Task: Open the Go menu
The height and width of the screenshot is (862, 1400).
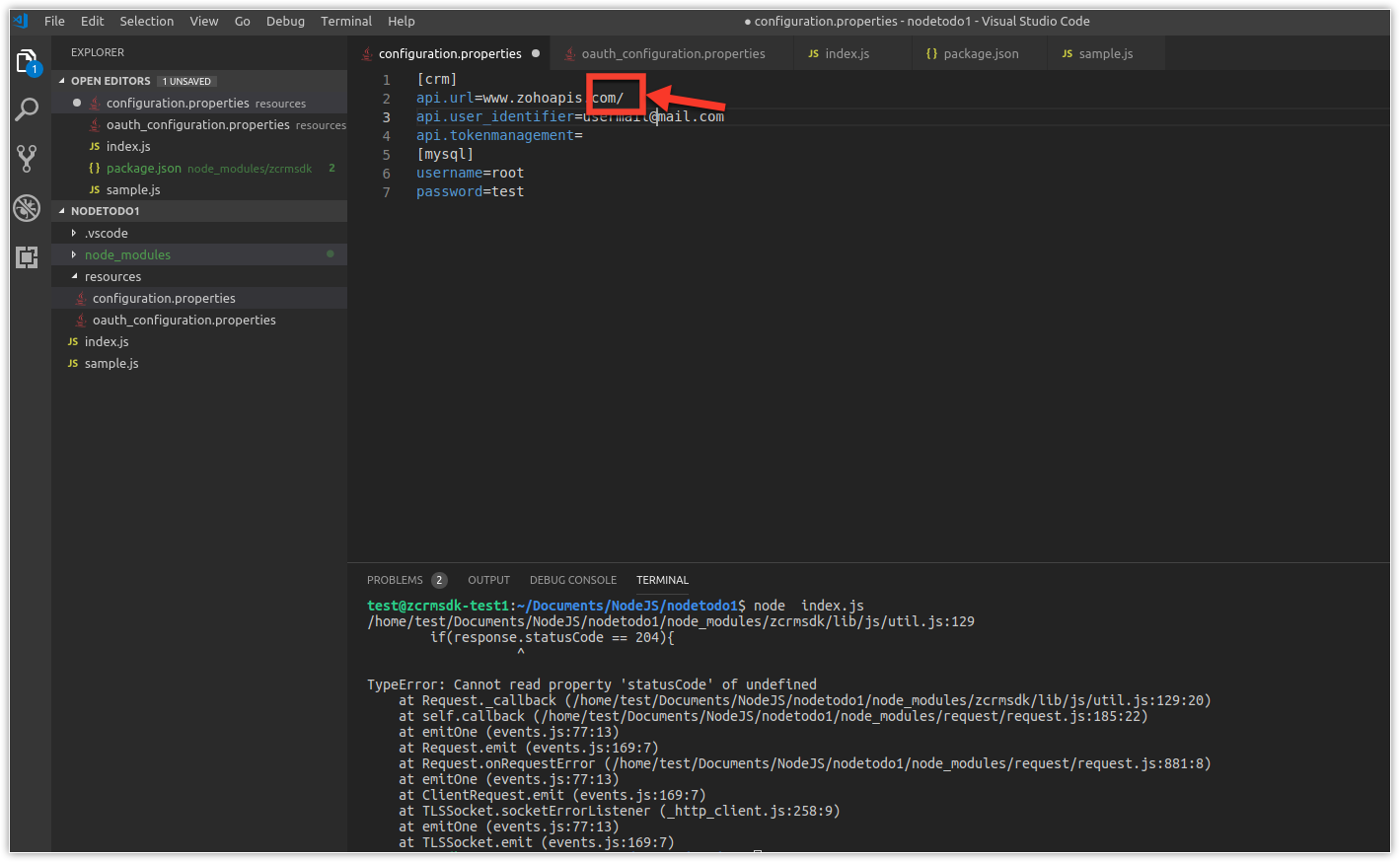Action: point(243,21)
